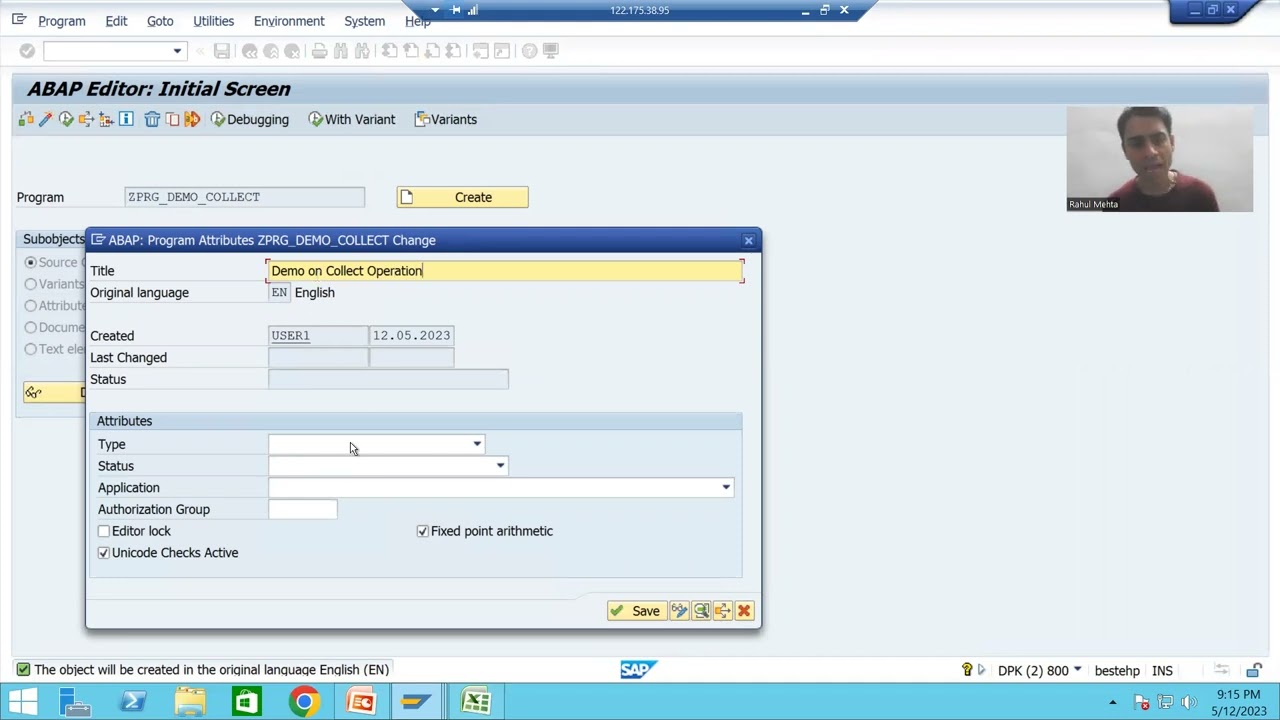
Task: Uncheck Unicode Checks Active checkbox
Action: [x=104, y=553]
